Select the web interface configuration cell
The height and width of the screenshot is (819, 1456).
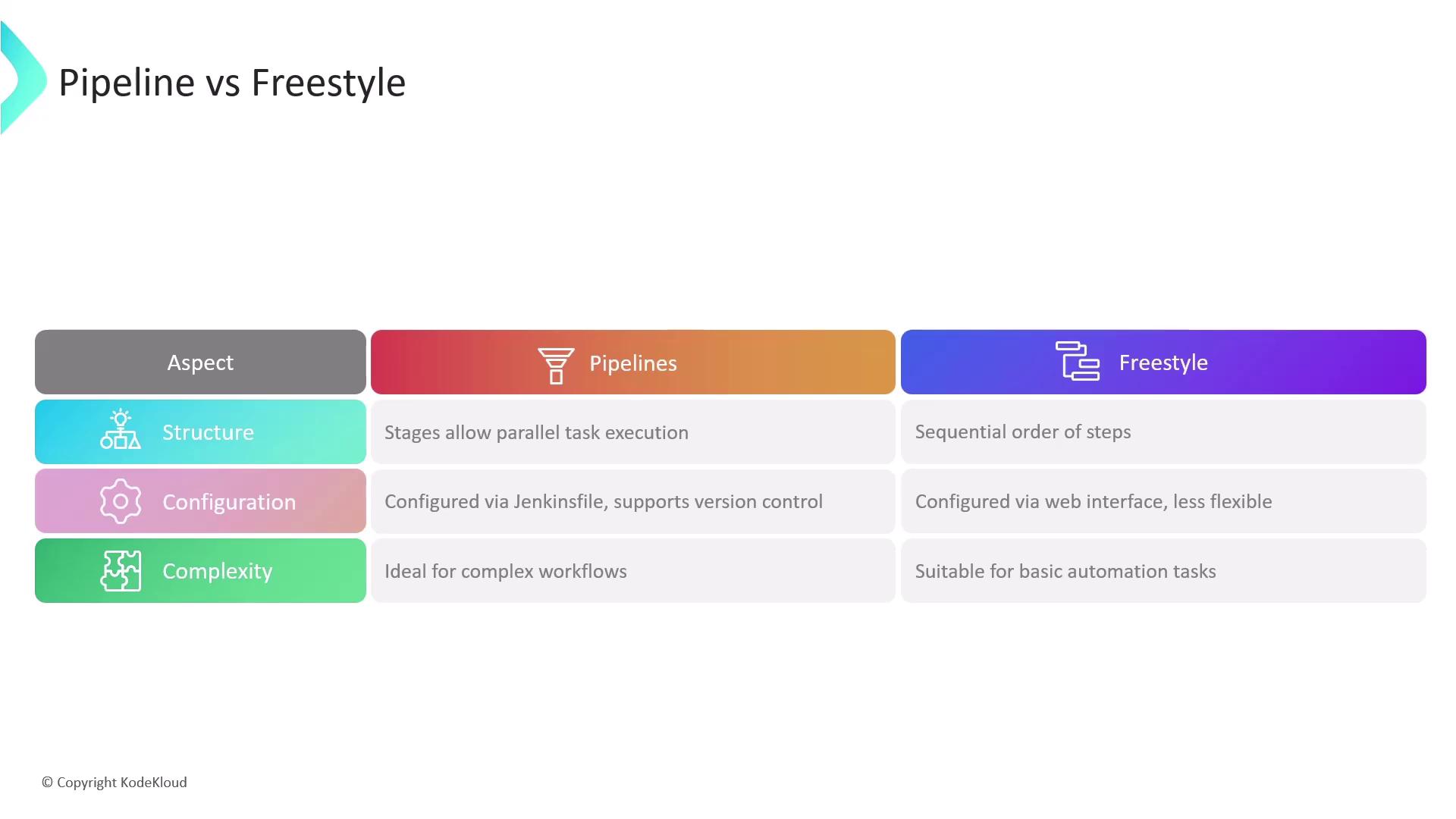pyautogui.click(x=1093, y=501)
